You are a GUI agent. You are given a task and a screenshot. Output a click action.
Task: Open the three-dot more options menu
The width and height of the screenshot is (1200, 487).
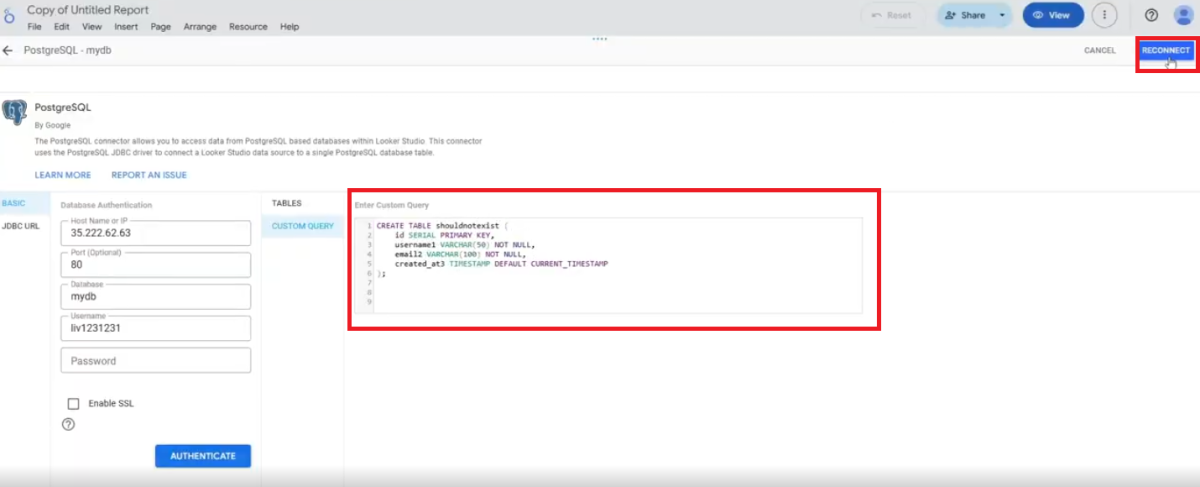click(x=1104, y=15)
